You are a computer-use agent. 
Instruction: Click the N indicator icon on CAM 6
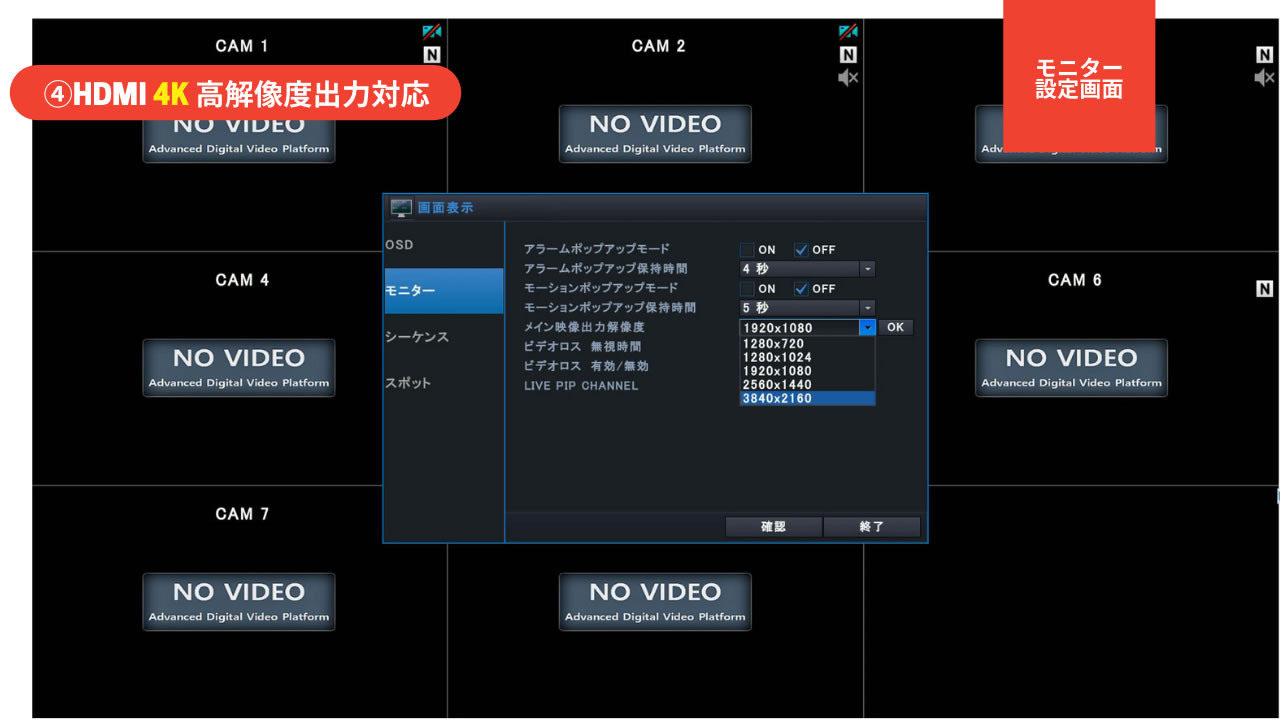click(1264, 289)
